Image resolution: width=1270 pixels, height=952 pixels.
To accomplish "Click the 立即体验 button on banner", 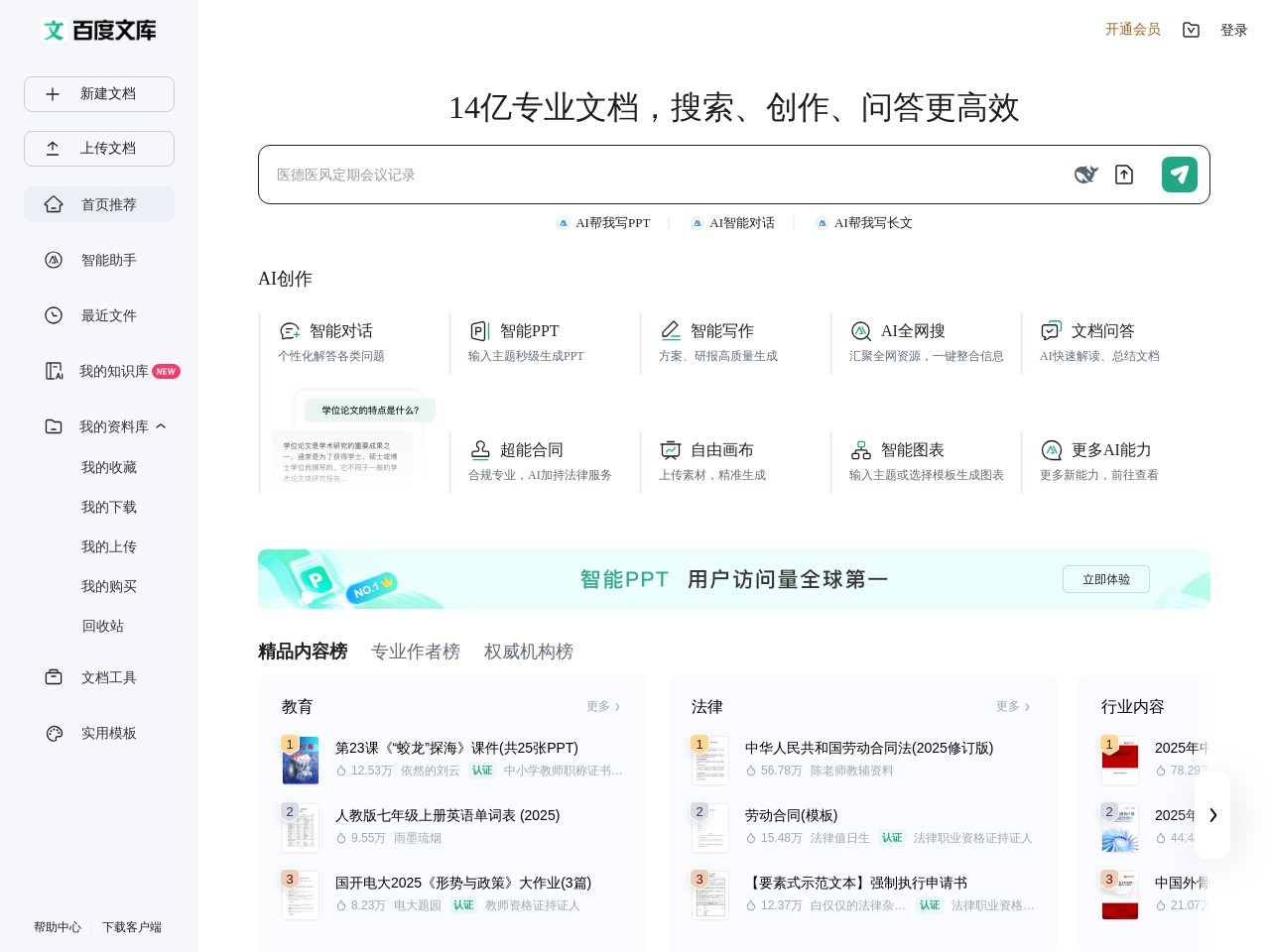I will (x=1106, y=579).
